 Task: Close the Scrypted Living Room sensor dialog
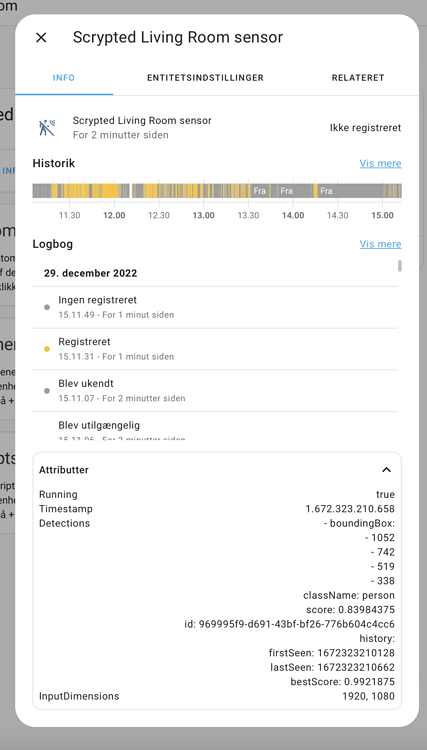(41, 37)
